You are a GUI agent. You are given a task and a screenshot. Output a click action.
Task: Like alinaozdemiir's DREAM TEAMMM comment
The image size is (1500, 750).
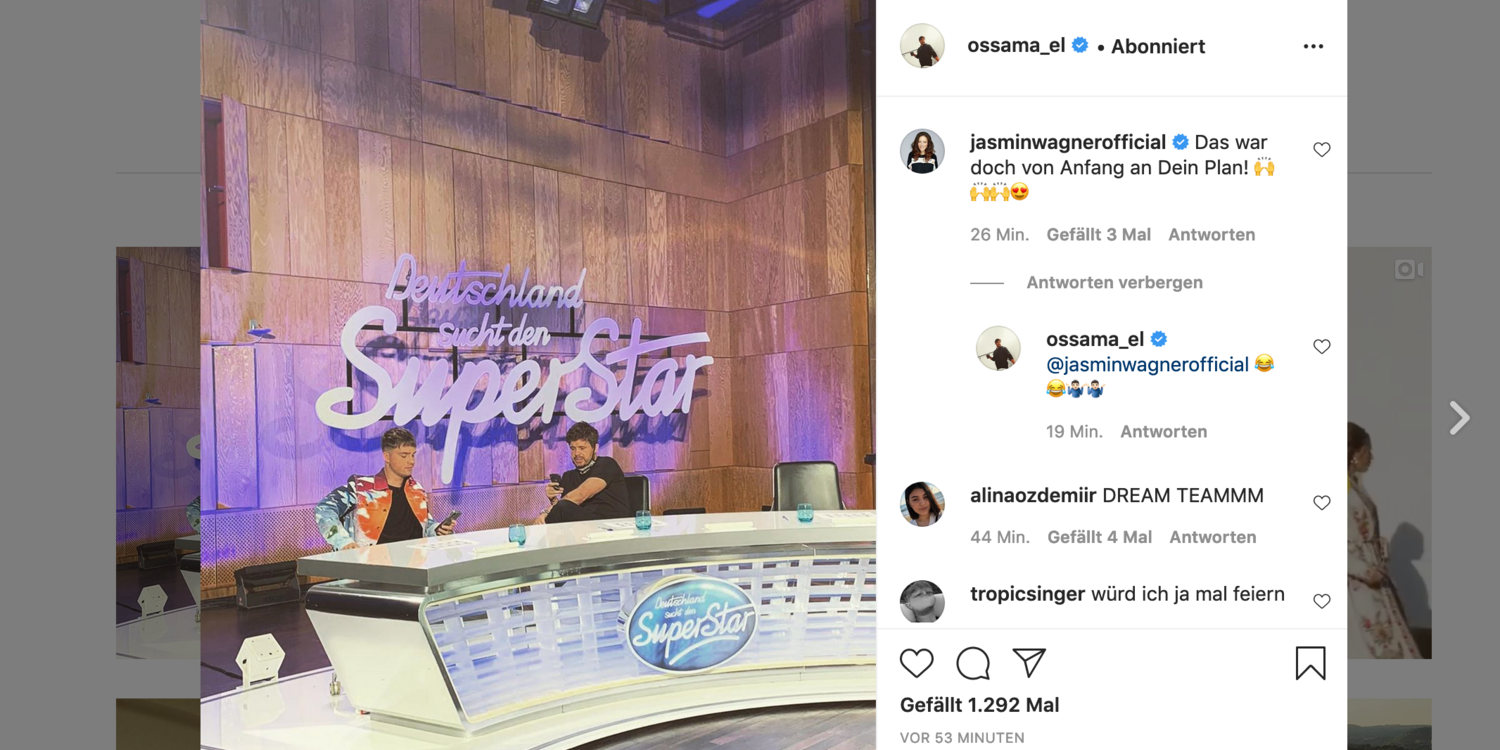[1322, 503]
